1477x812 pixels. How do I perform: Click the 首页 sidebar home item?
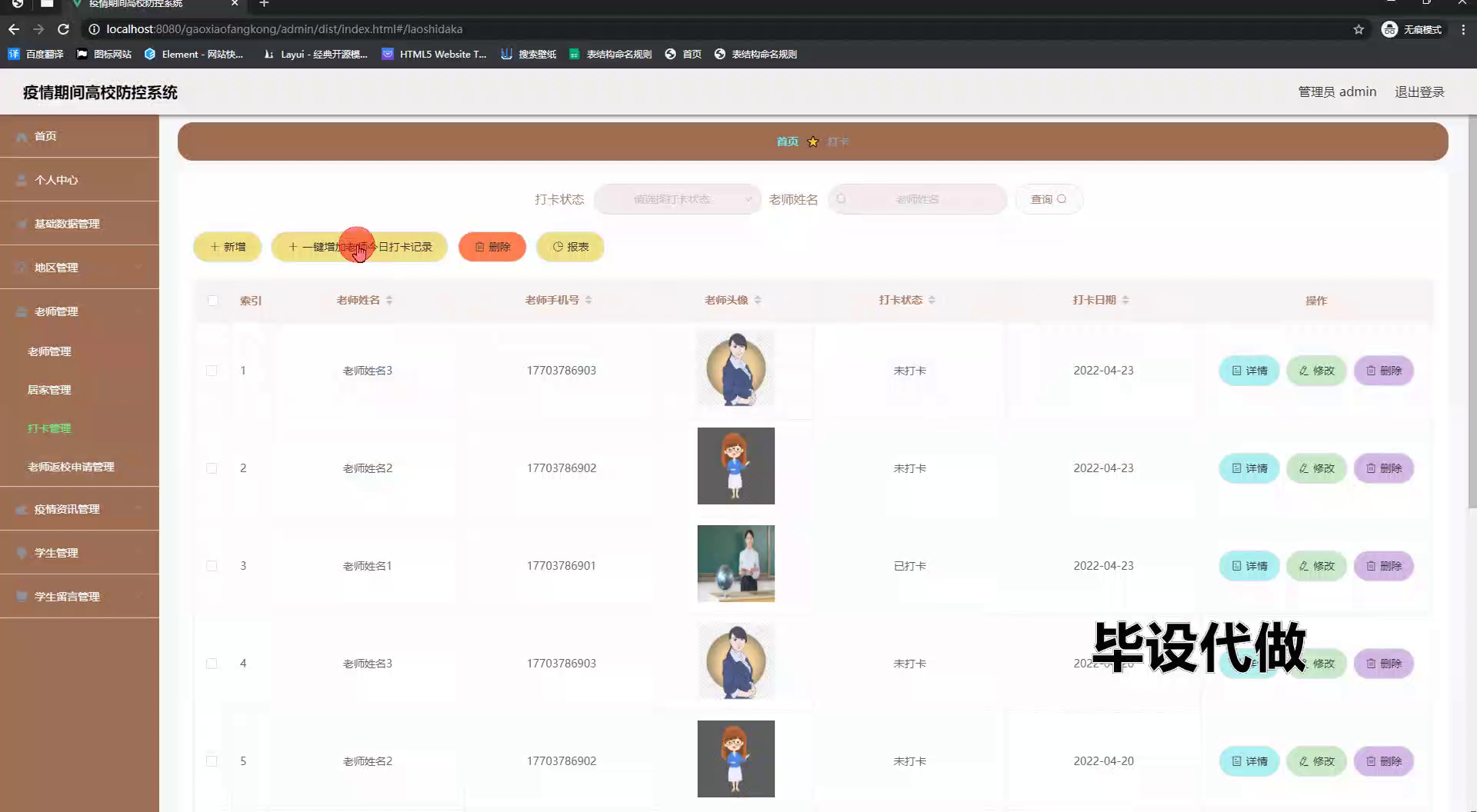[x=79, y=136]
